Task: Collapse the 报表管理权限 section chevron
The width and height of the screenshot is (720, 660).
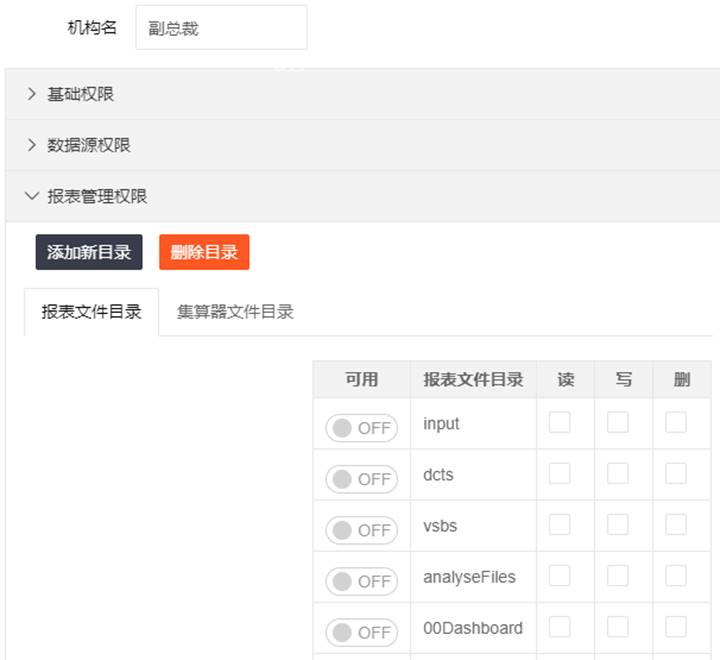Action: [x=31, y=196]
